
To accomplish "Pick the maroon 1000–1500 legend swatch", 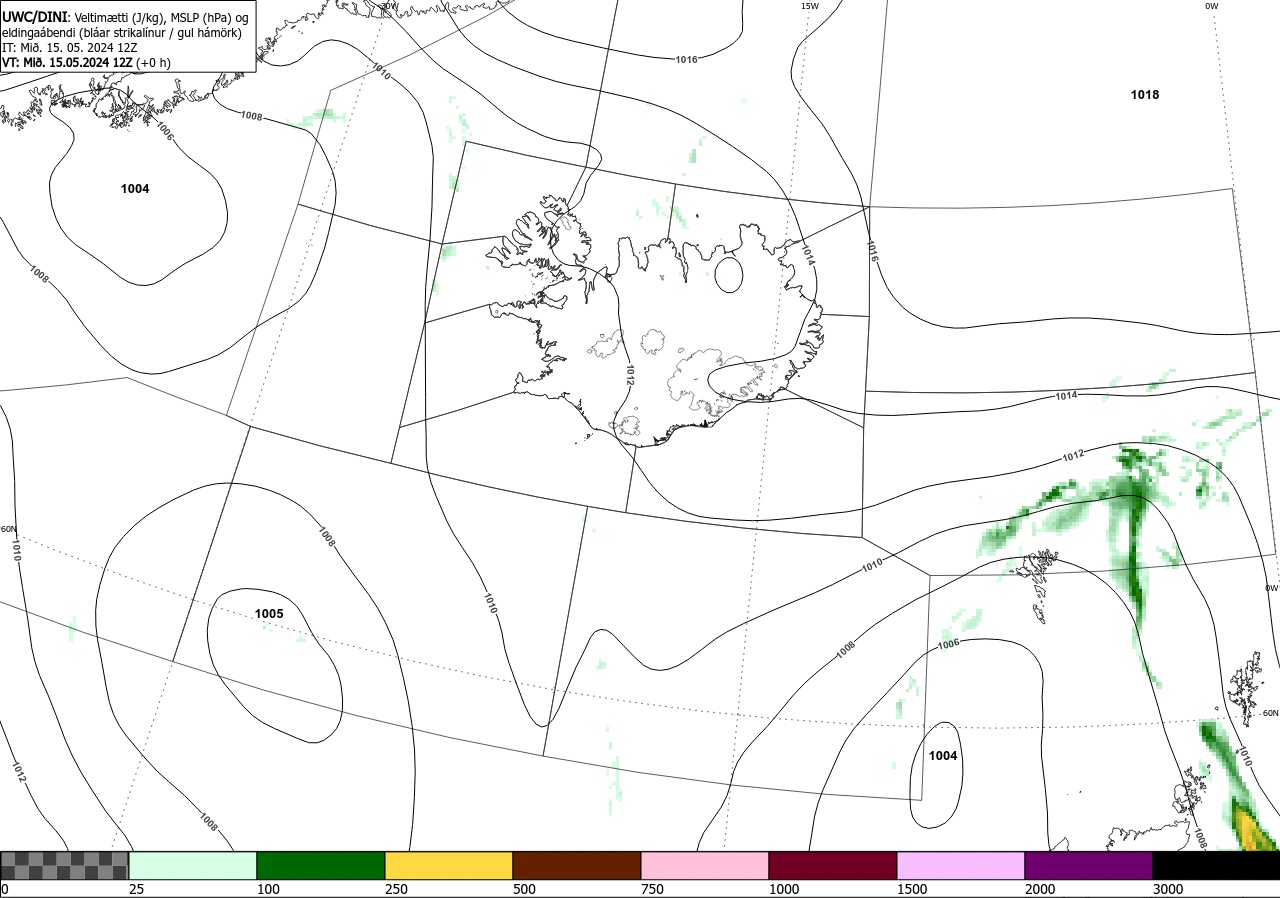I will [x=833, y=865].
